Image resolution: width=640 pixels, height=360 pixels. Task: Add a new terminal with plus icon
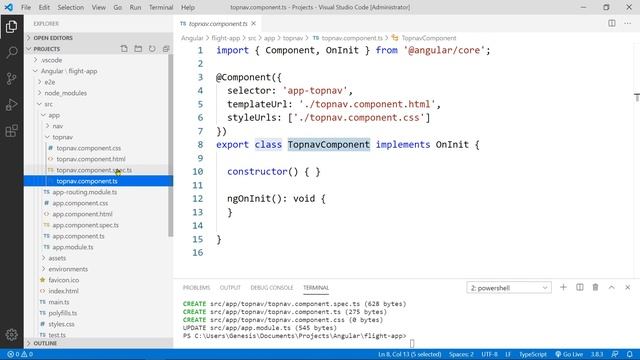563,287
